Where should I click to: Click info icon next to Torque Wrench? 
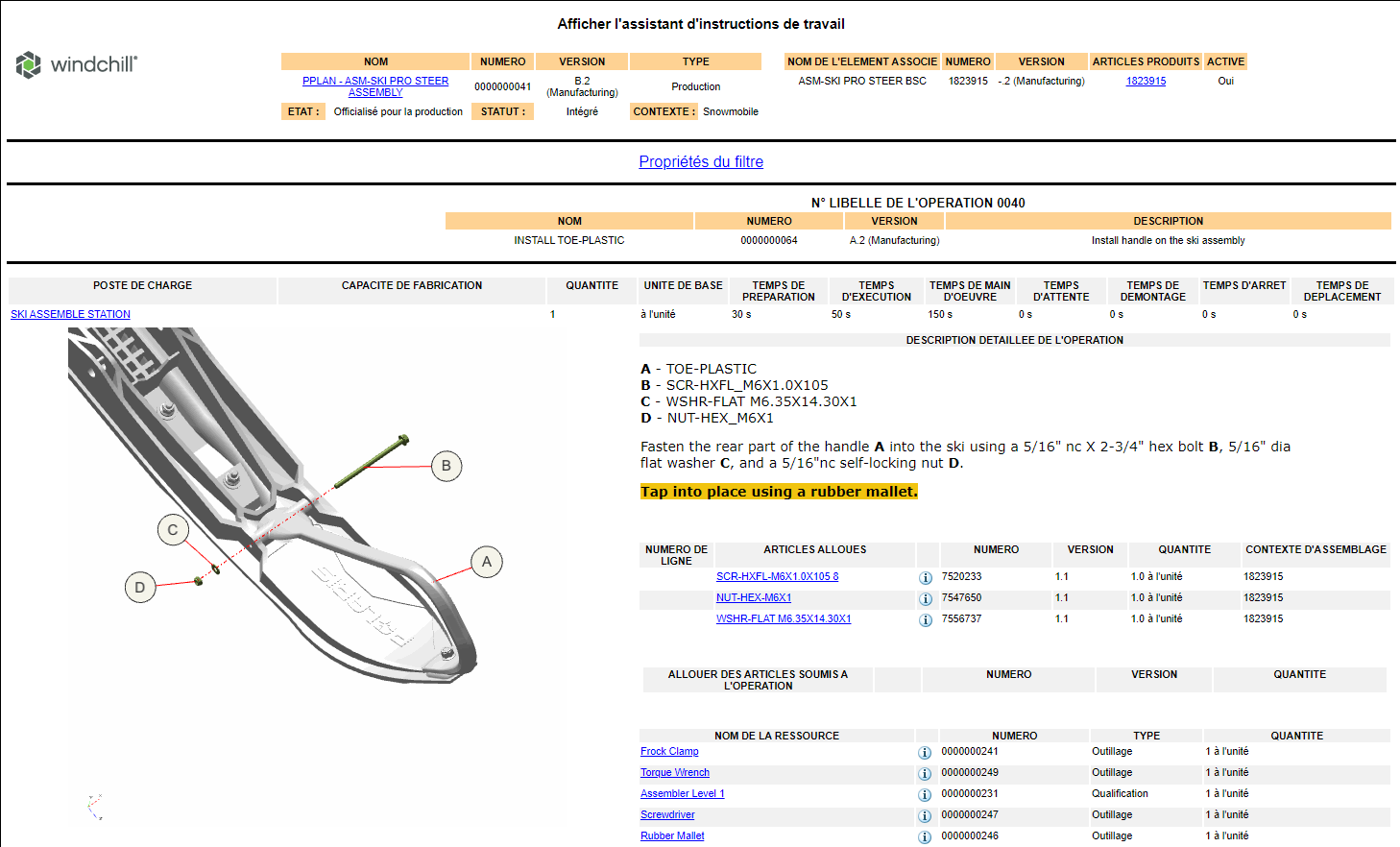click(925, 773)
